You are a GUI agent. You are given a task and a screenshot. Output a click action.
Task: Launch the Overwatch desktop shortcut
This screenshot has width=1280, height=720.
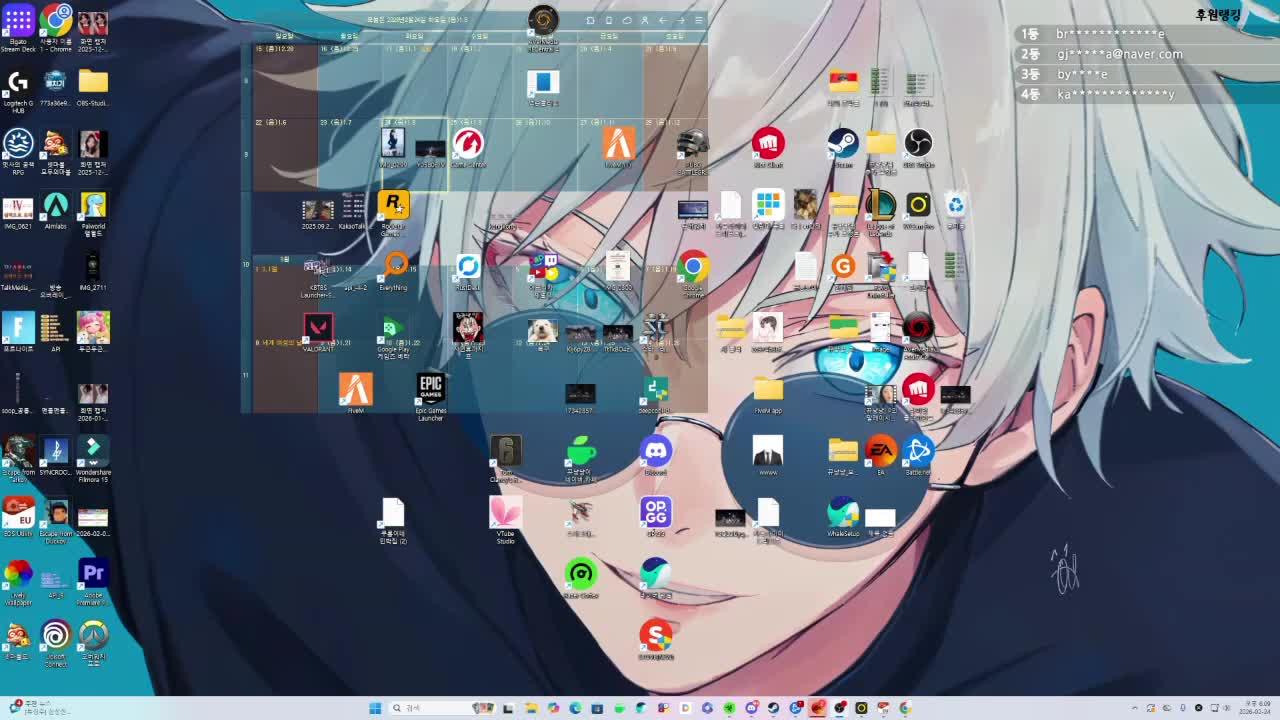point(93,644)
